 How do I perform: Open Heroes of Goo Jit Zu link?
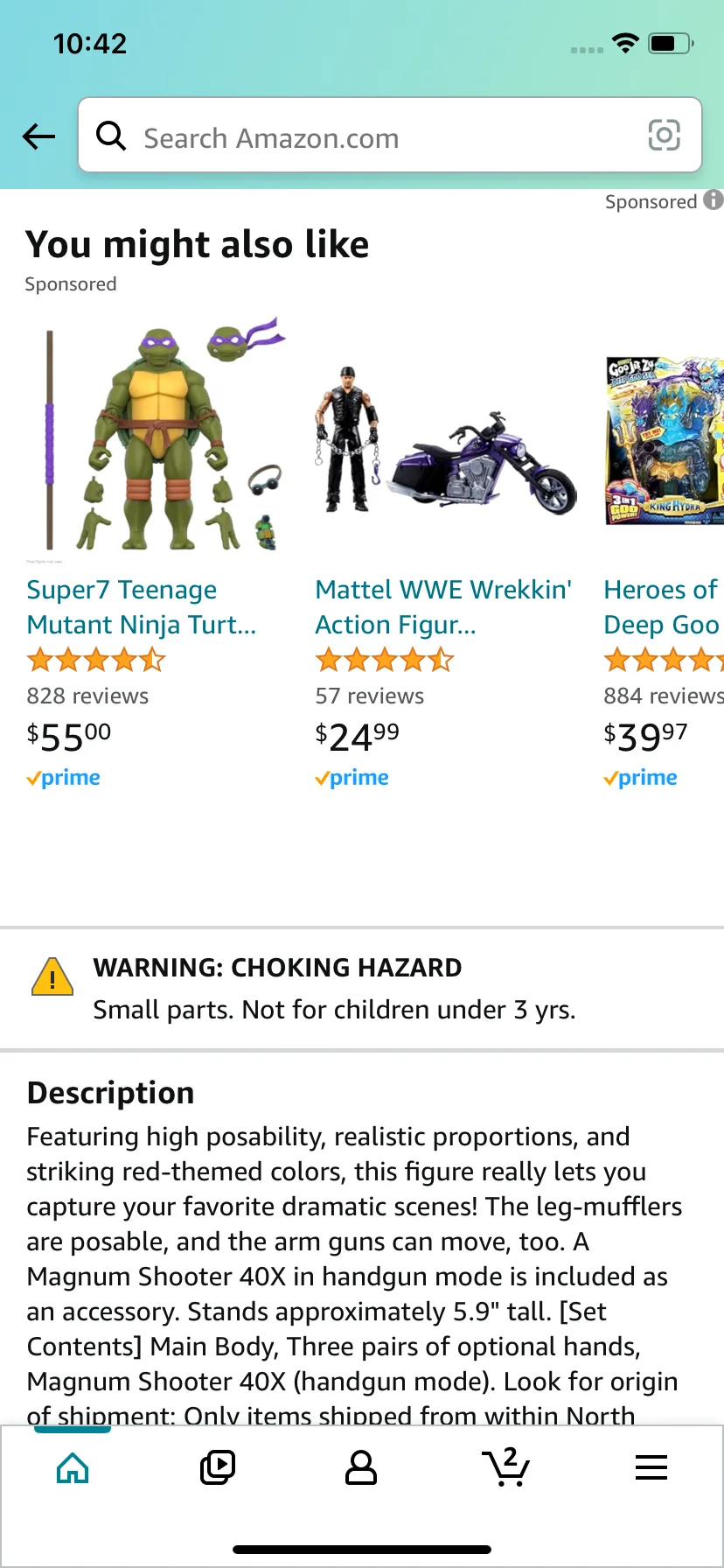[x=662, y=606]
